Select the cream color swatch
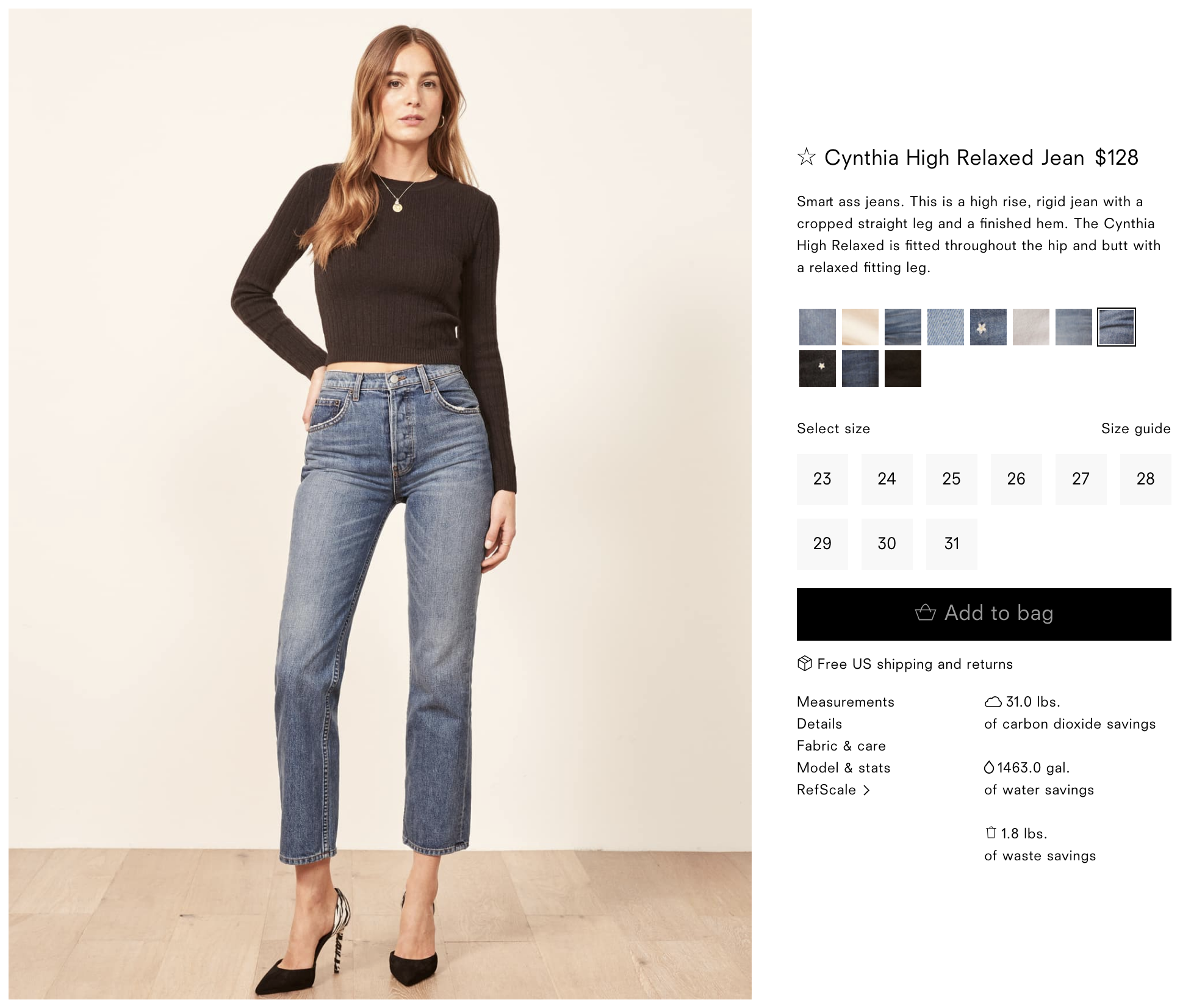Image resolution: width=1180 pixels, height=1008 pixels. coord(860,327)
